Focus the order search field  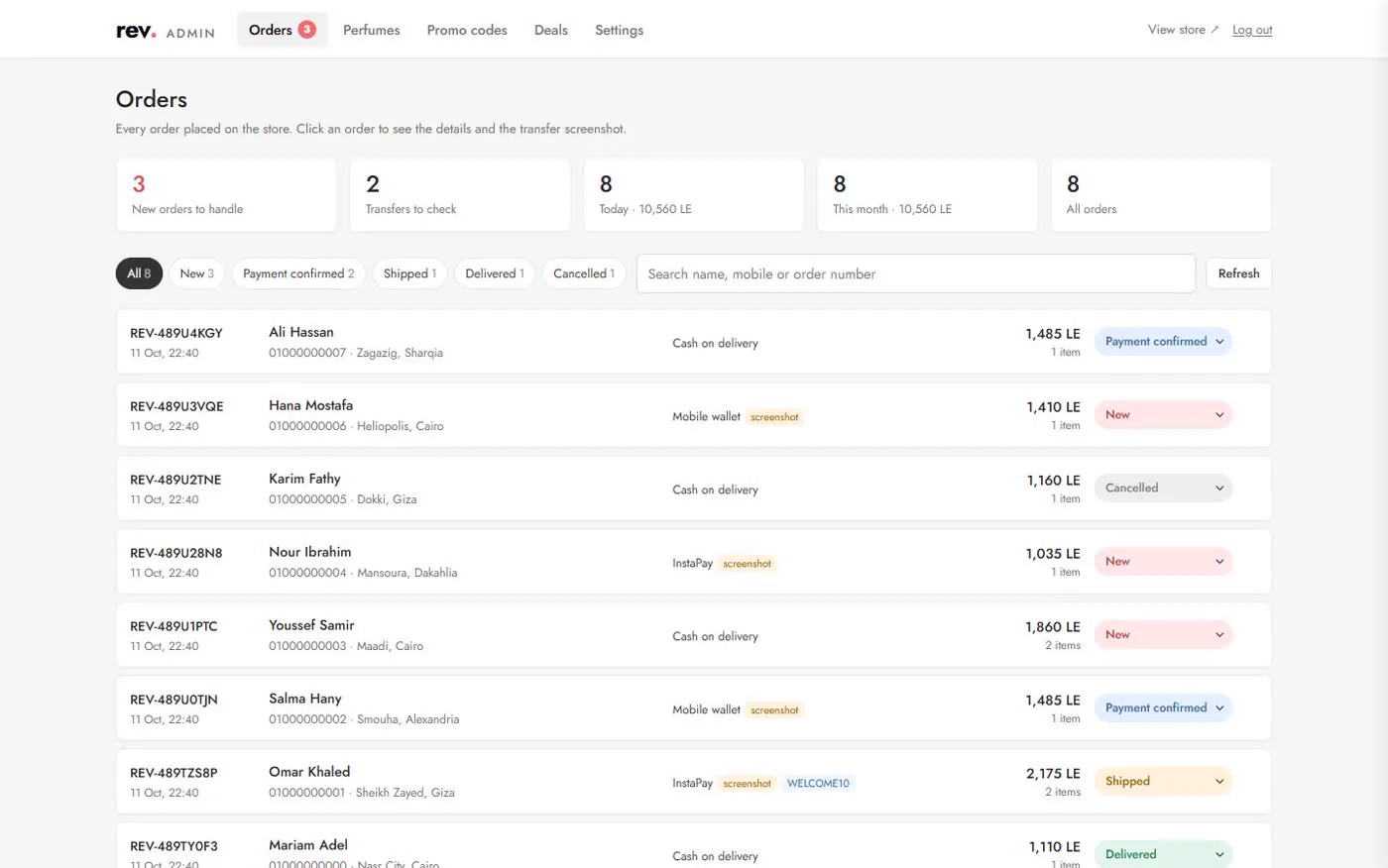point(916,273)
